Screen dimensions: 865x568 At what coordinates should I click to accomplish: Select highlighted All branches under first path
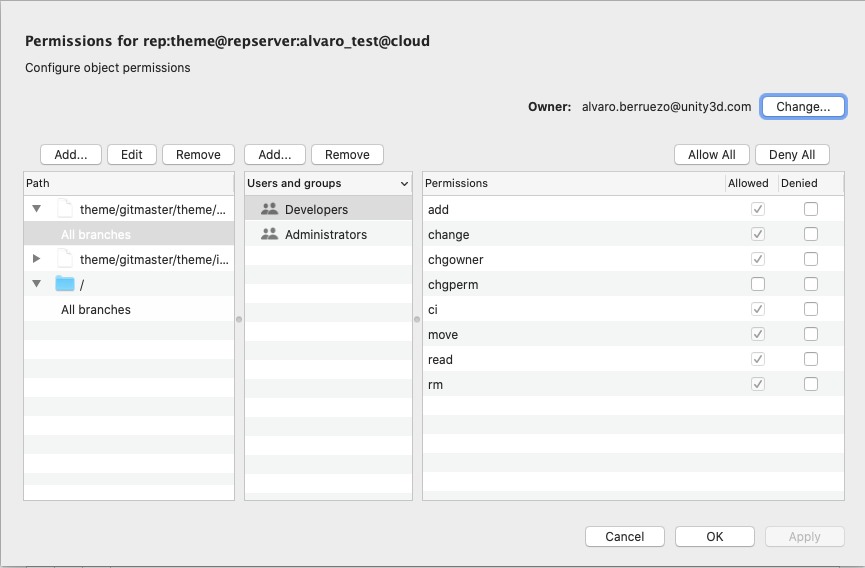129,234
